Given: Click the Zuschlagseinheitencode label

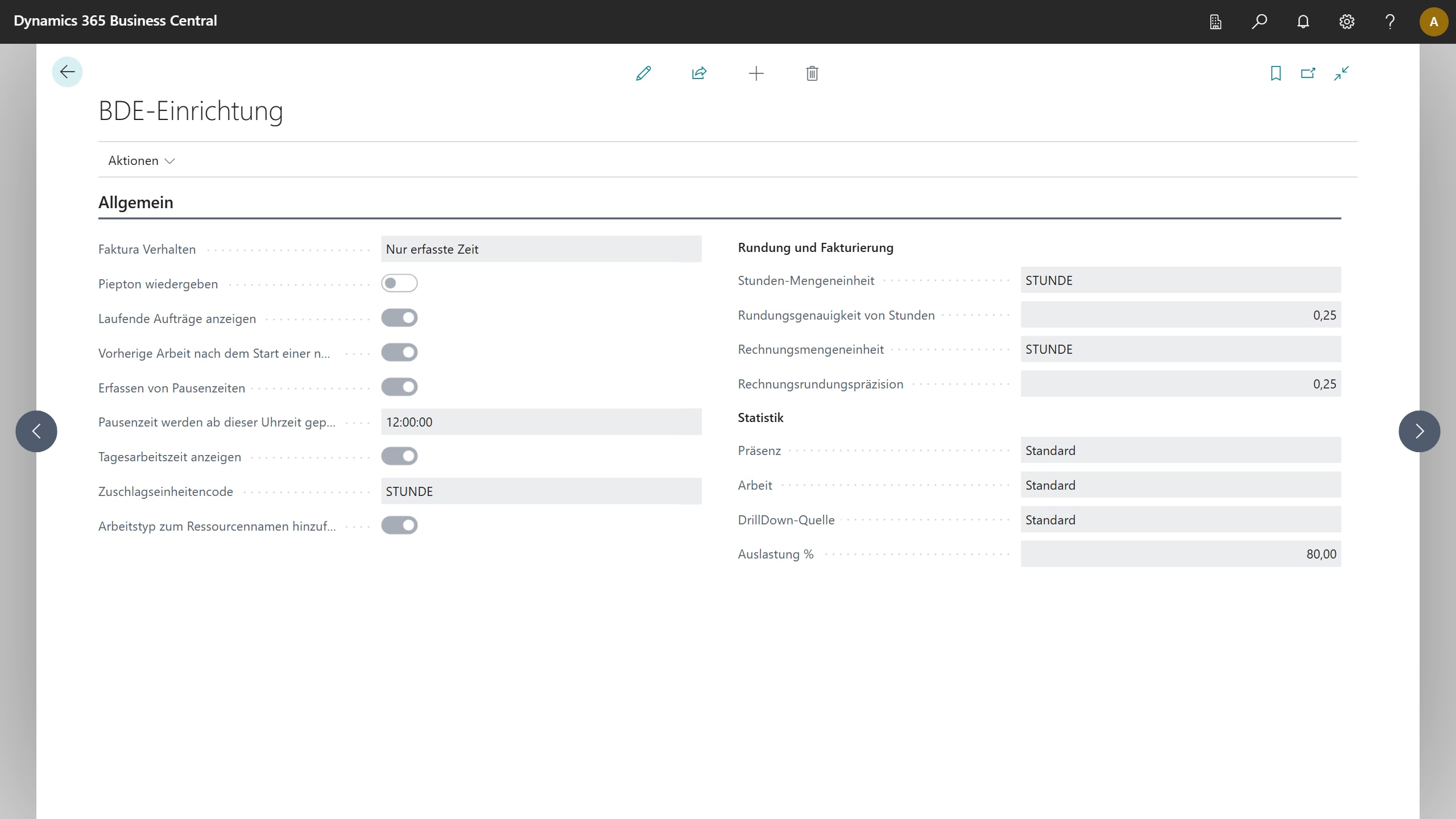Looking at the screenshot, I should [166, 492].
